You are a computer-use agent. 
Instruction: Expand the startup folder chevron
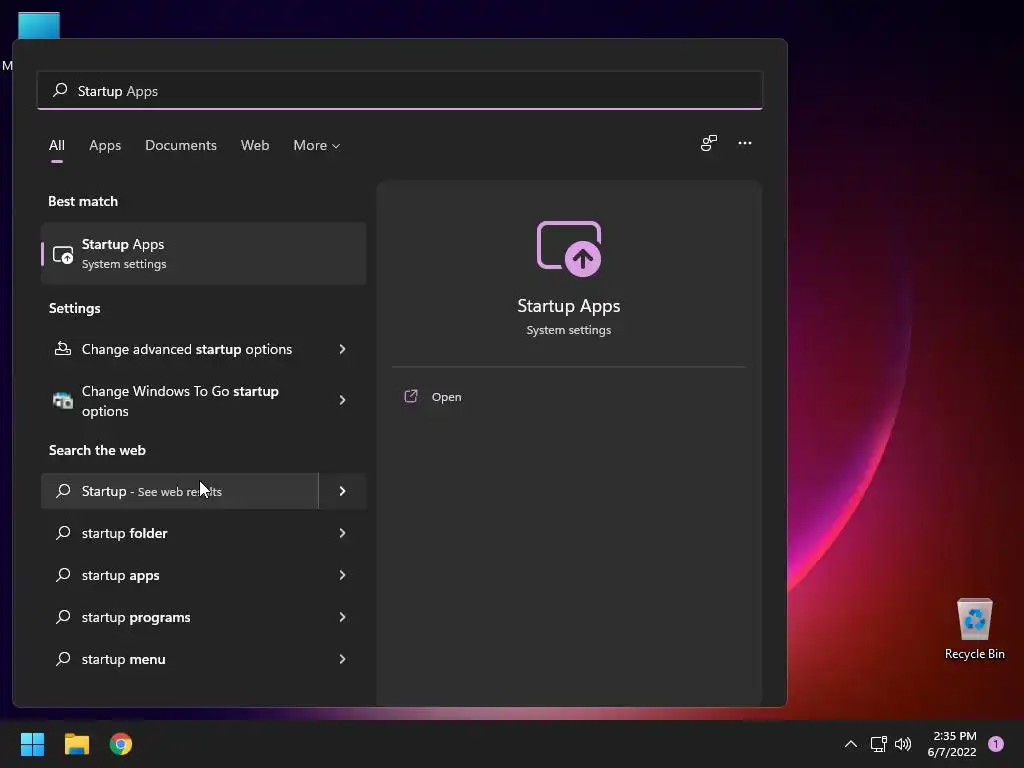(342, 533)
